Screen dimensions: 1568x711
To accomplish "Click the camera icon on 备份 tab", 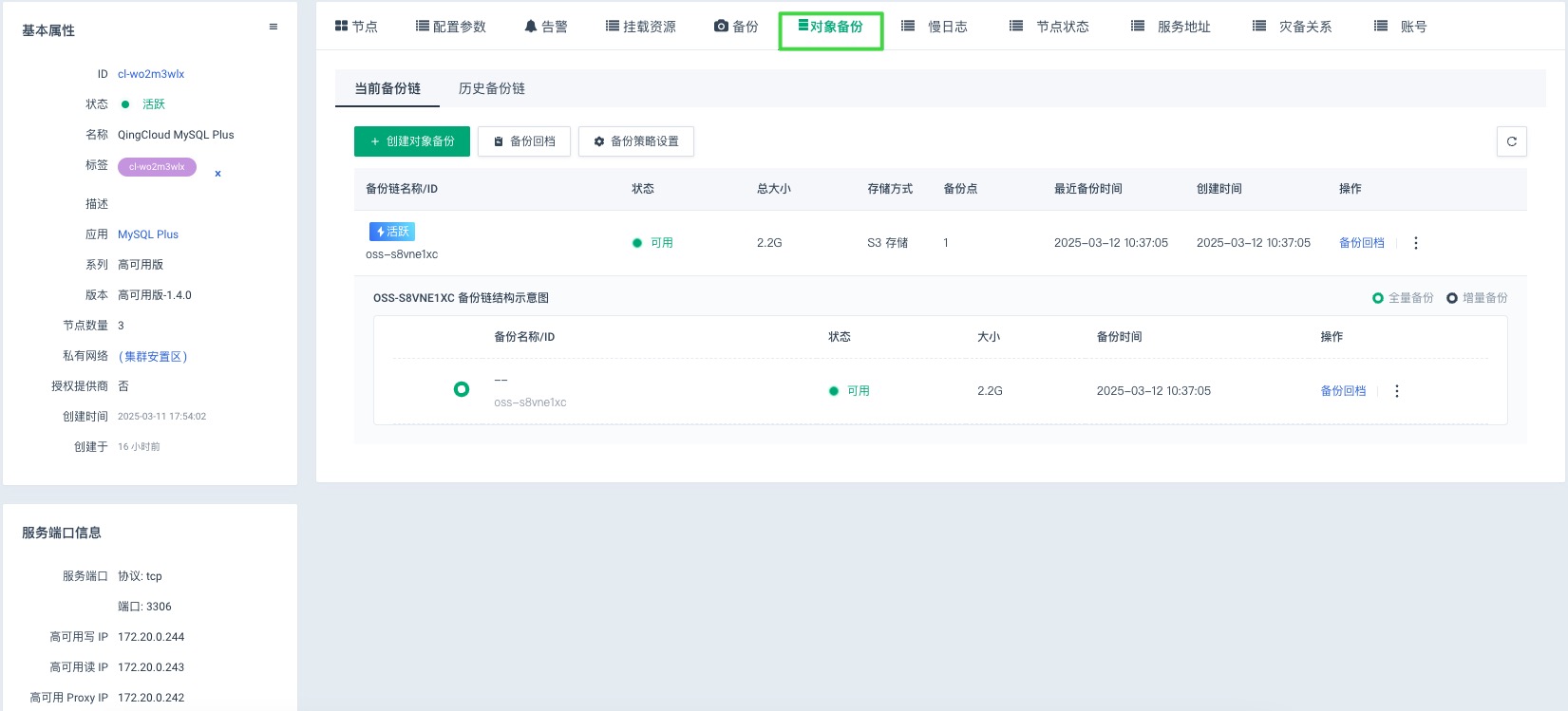I will (721, 27).
